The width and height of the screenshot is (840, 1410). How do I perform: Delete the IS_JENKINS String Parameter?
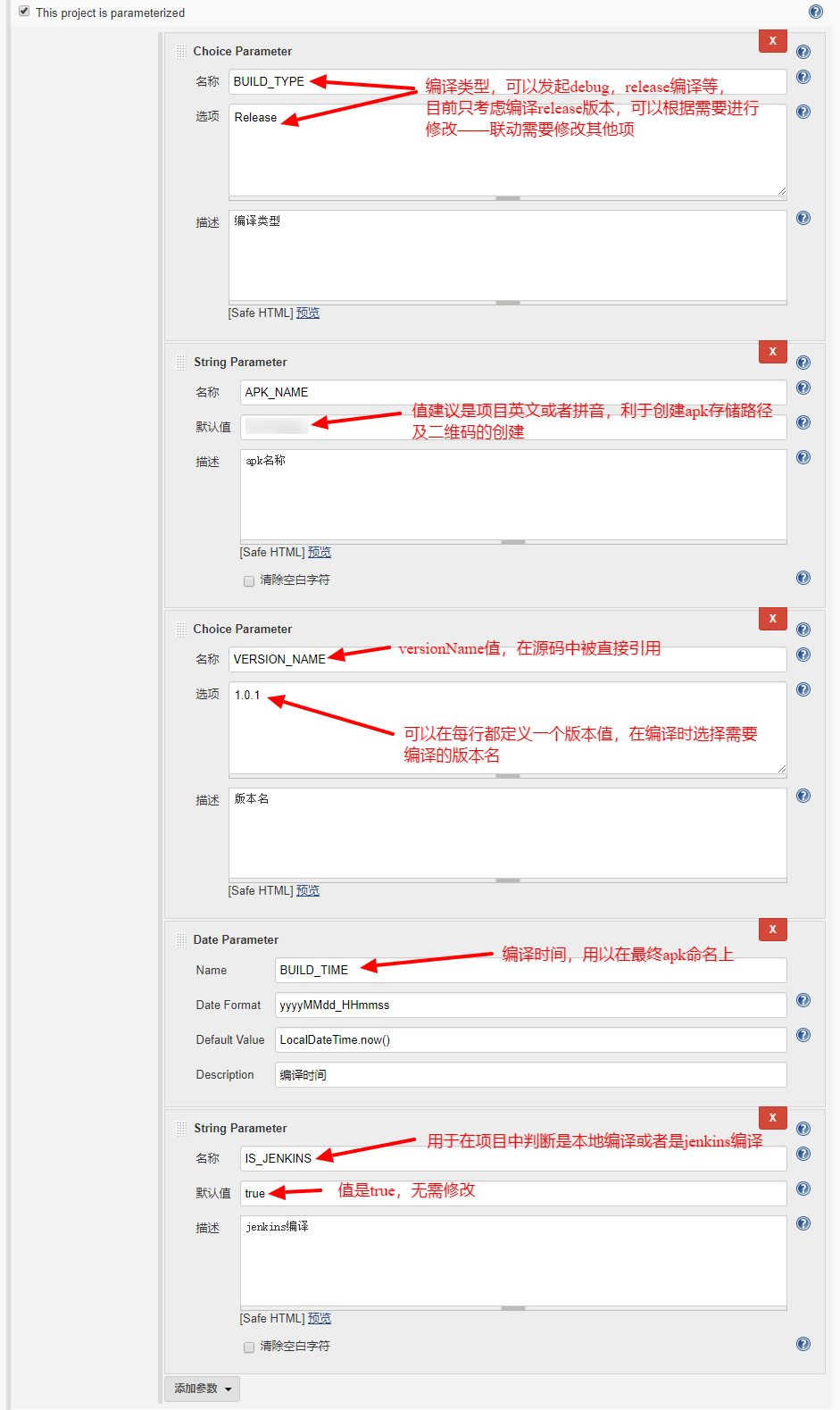772,1118
